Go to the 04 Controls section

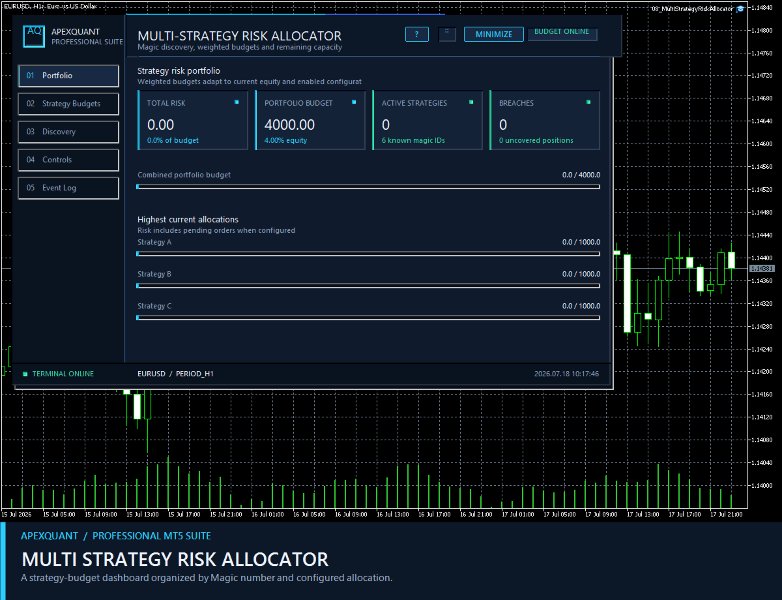click(69, 160)
